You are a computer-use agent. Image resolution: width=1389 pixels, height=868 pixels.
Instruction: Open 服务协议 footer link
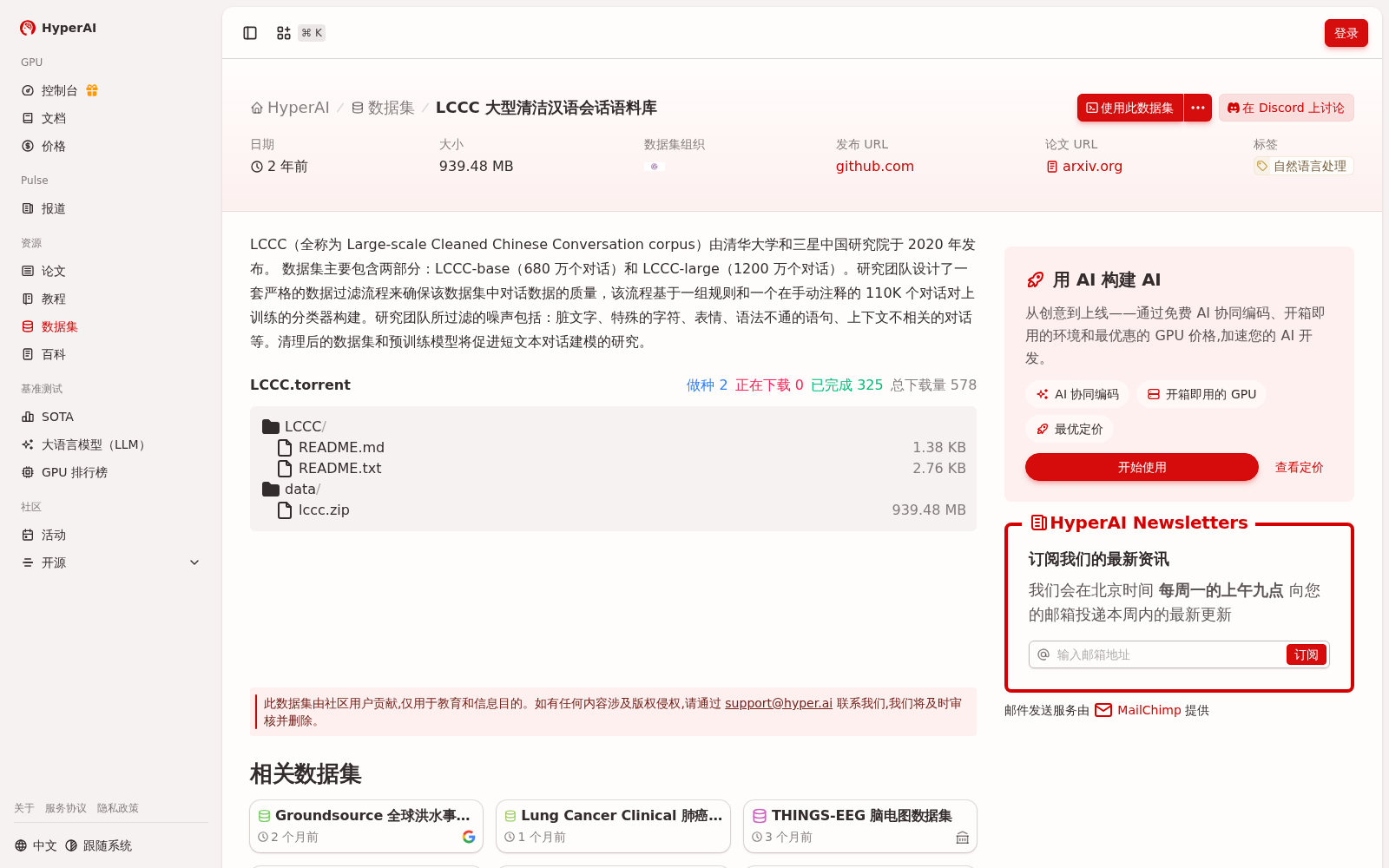[66, 808]
